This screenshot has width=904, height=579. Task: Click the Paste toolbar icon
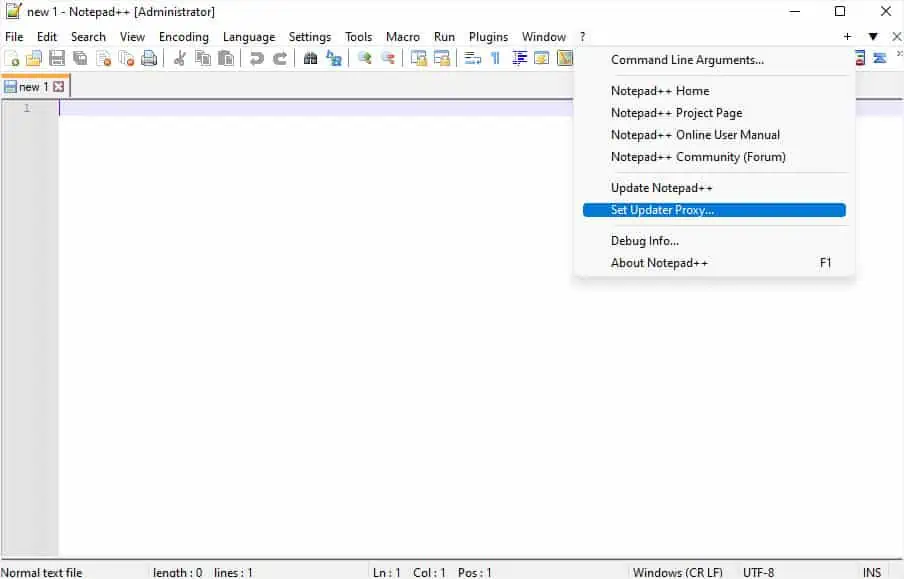226,58
